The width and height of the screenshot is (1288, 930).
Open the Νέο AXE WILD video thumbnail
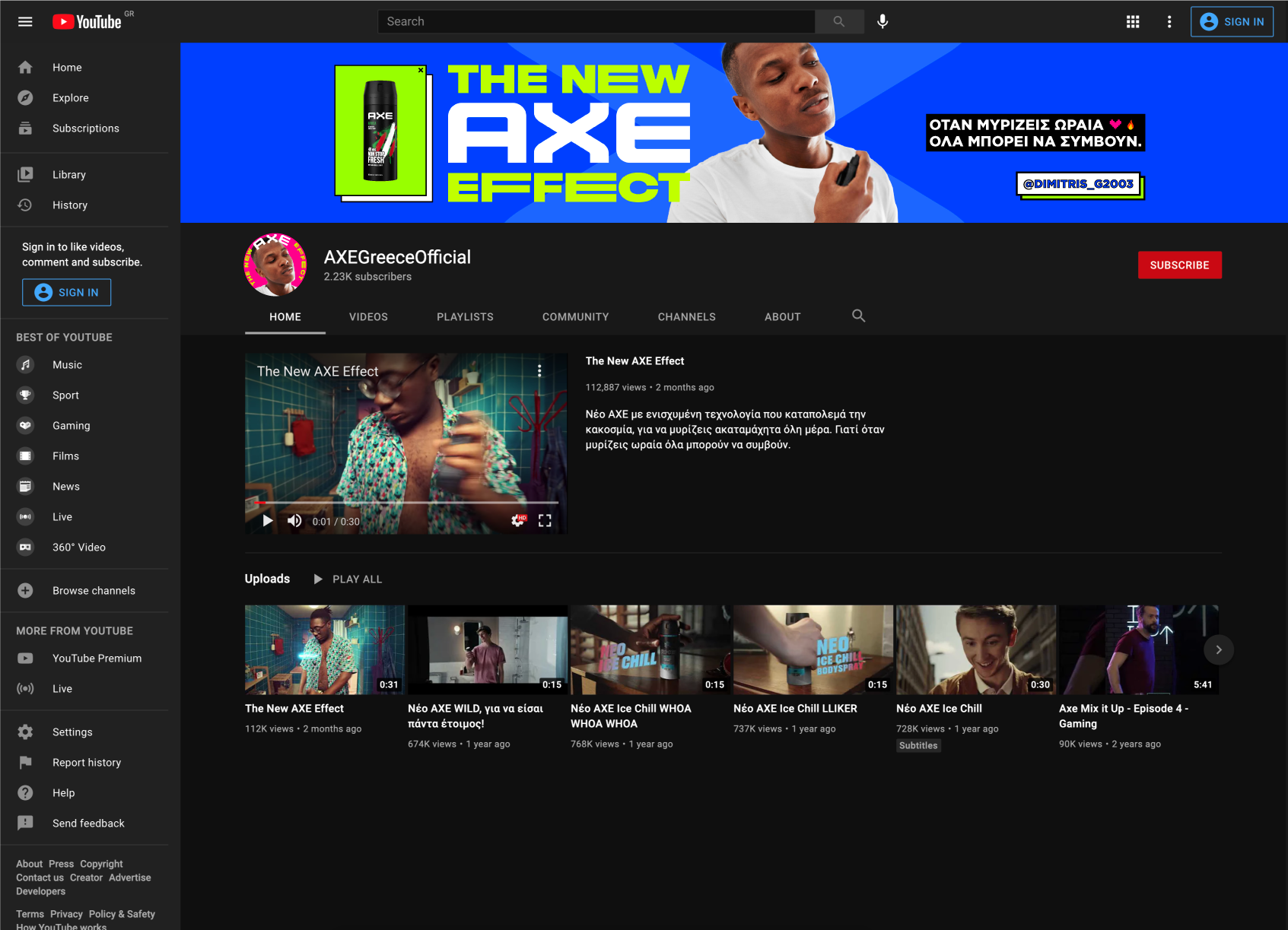click(488, 649)
